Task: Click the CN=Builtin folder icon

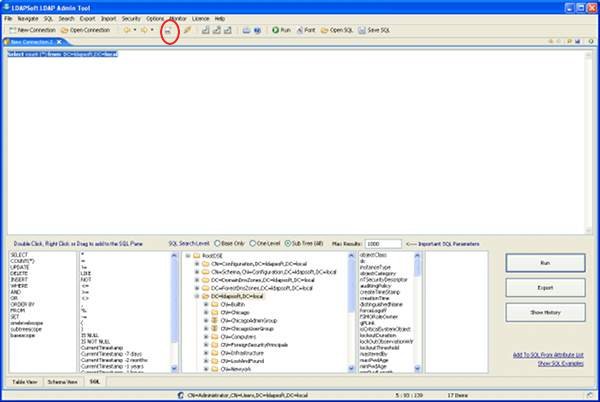Action: coord(215,304)
